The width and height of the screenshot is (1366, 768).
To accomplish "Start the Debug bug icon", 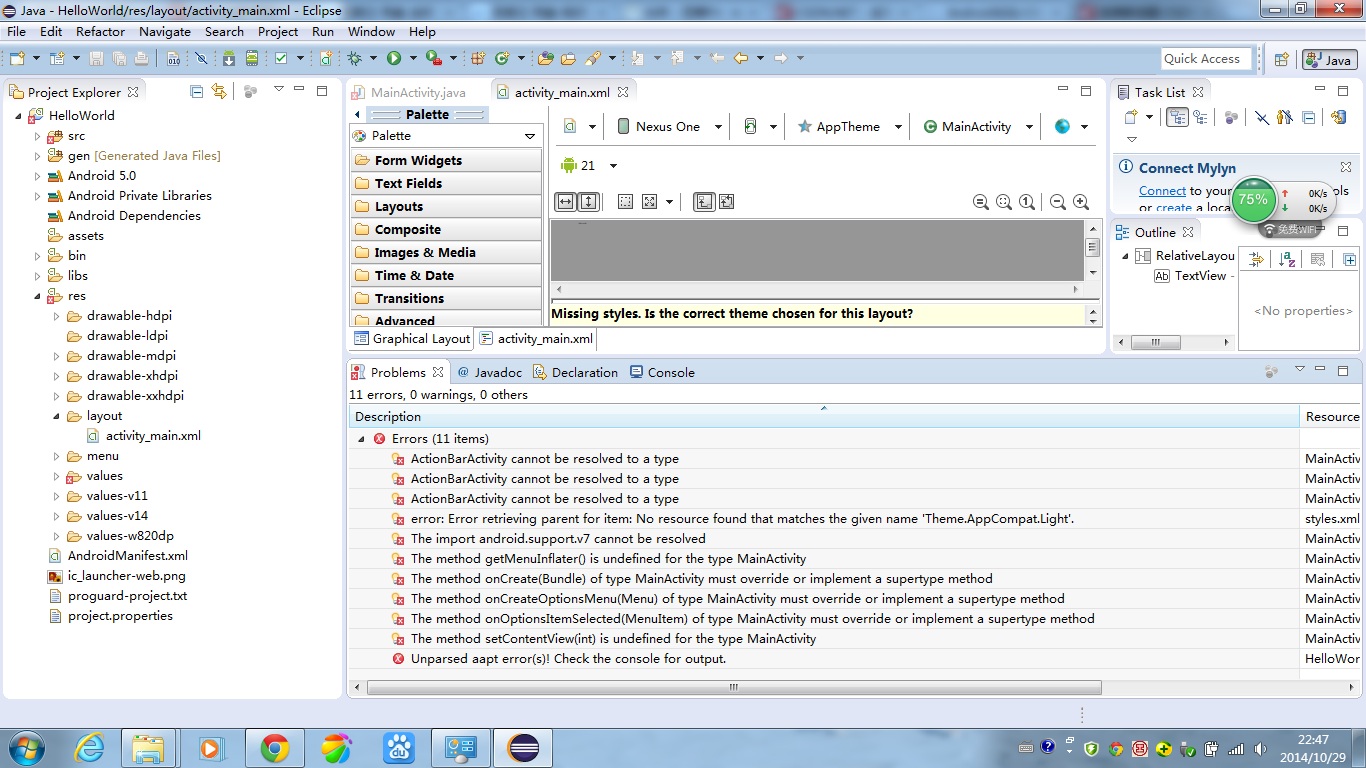I will click(x=355, y=59).
